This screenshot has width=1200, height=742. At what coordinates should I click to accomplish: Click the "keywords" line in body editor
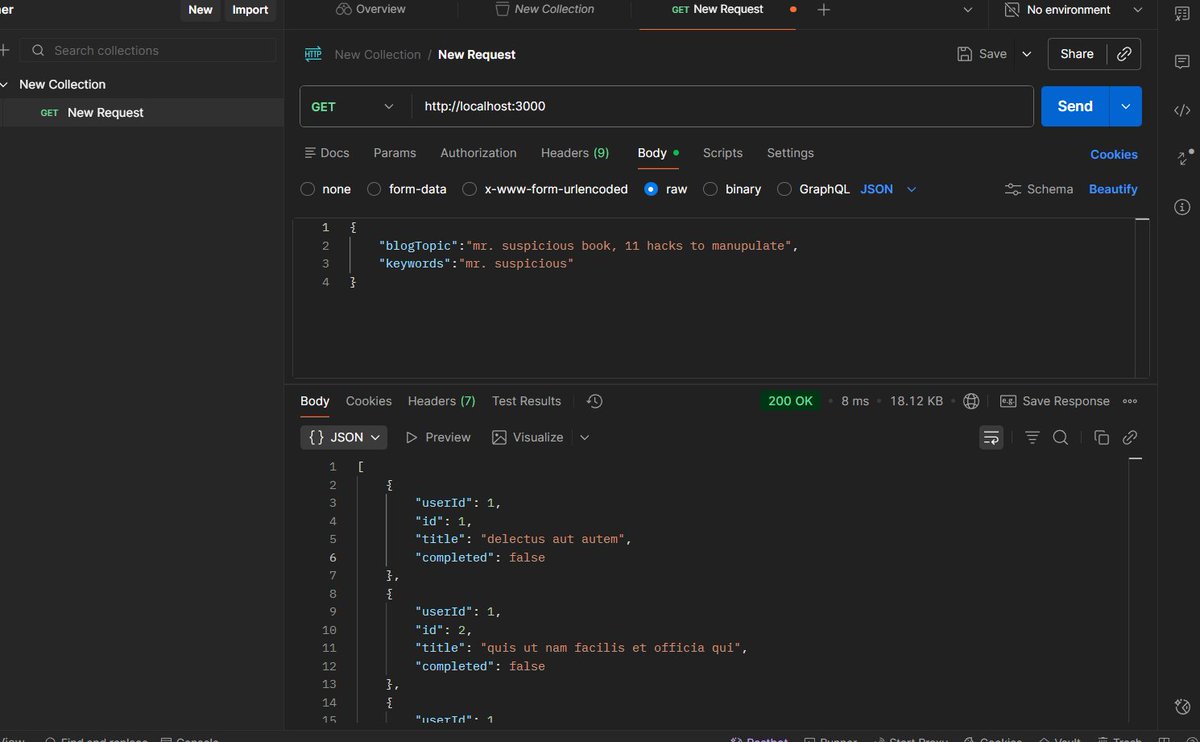point(475,264)
